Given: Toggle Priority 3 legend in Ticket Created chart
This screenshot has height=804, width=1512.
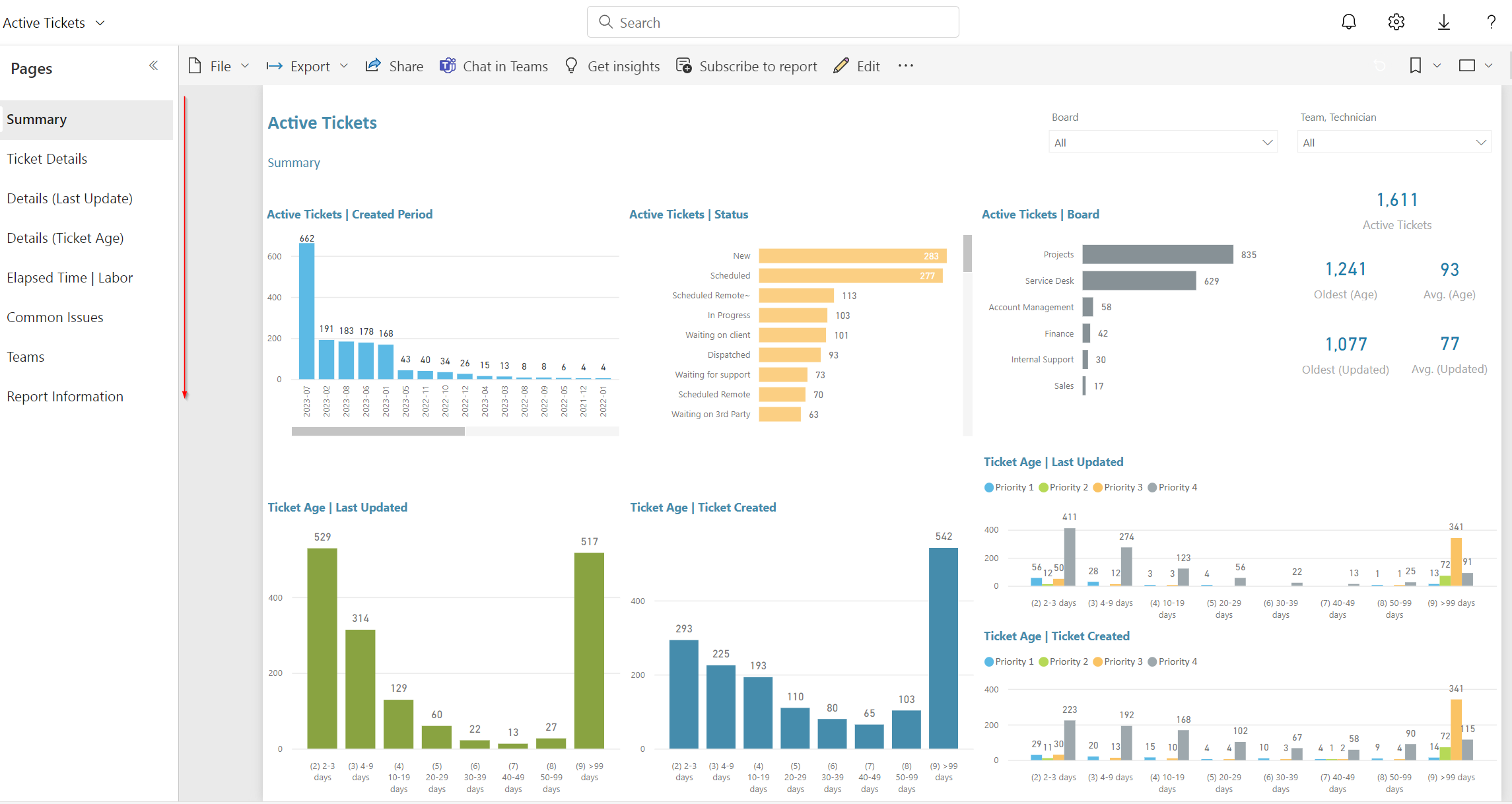Looking at the screenshot, I should point(1117,661).
